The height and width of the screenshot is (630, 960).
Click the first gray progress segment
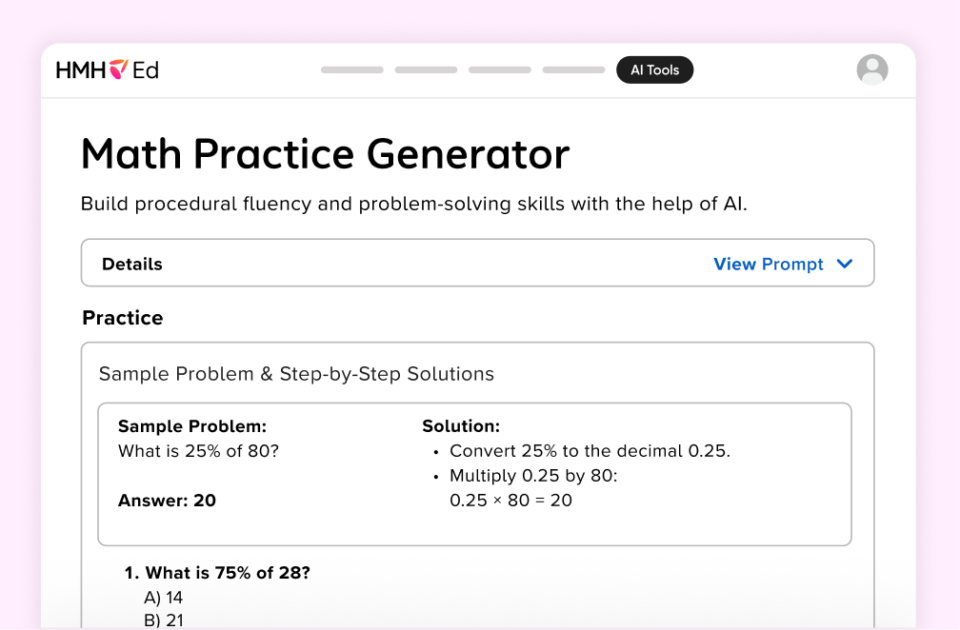(x=351, y=70)
